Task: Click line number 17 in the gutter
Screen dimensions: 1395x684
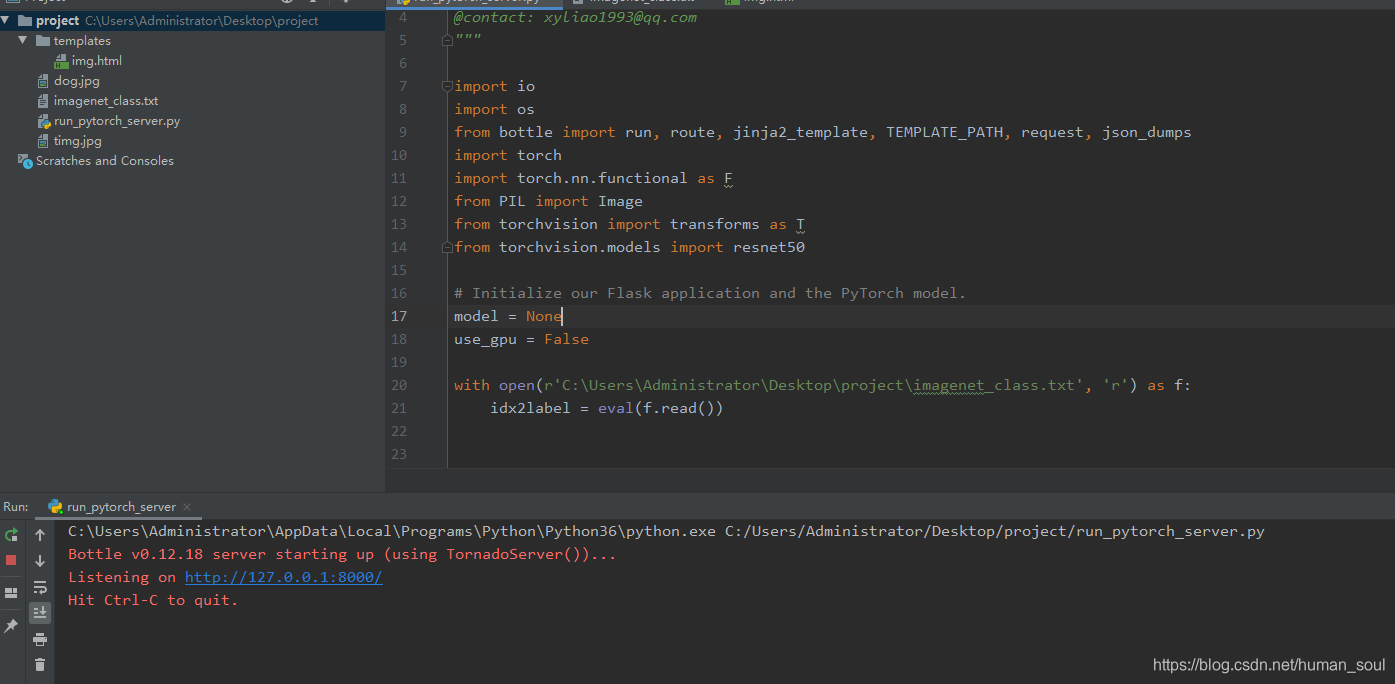Action: (x=399, y=316)
